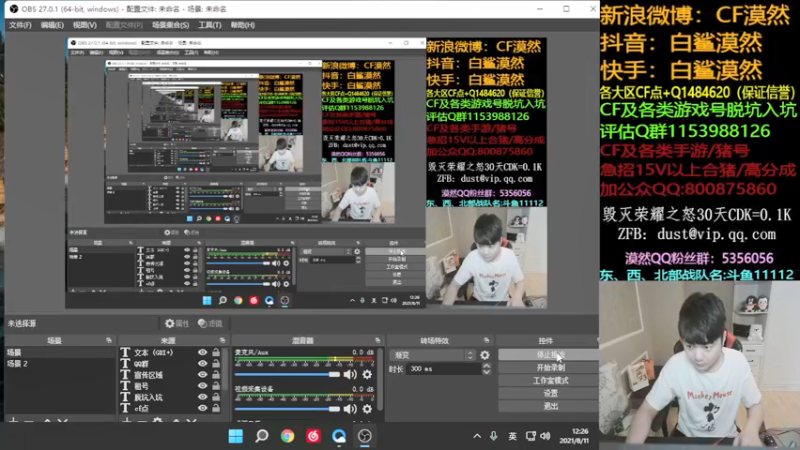Increase 时长 duration with up arrow
Viewport: 800px width, 450px height.
(487, 366)
